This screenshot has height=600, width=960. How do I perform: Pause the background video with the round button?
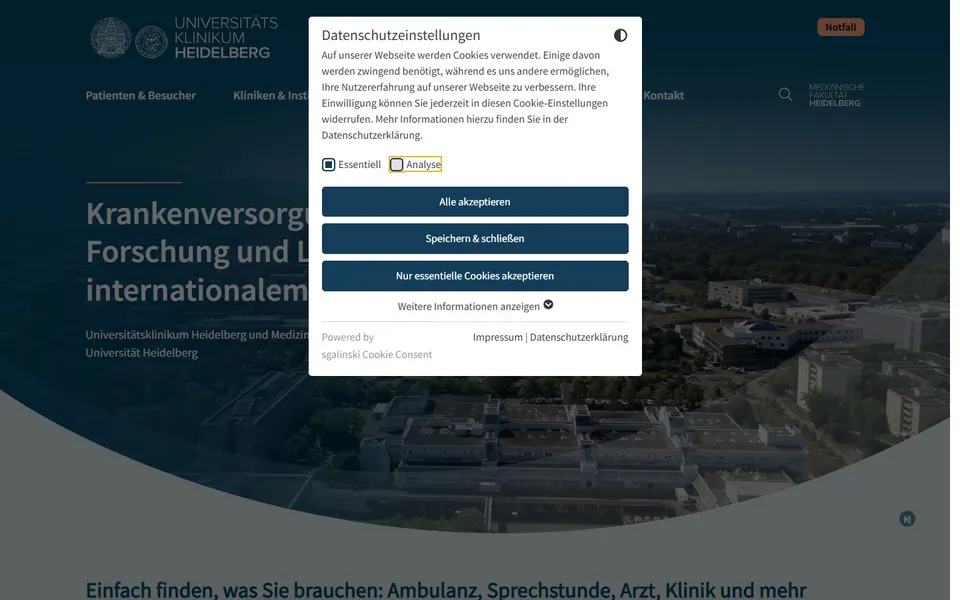[907, 519]
